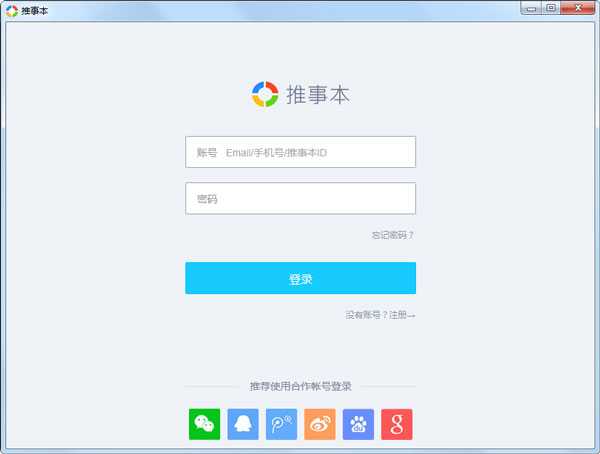This screenshot has height=454, width=600.
Task: Maximize the 推事本 window
Action: 551,8
